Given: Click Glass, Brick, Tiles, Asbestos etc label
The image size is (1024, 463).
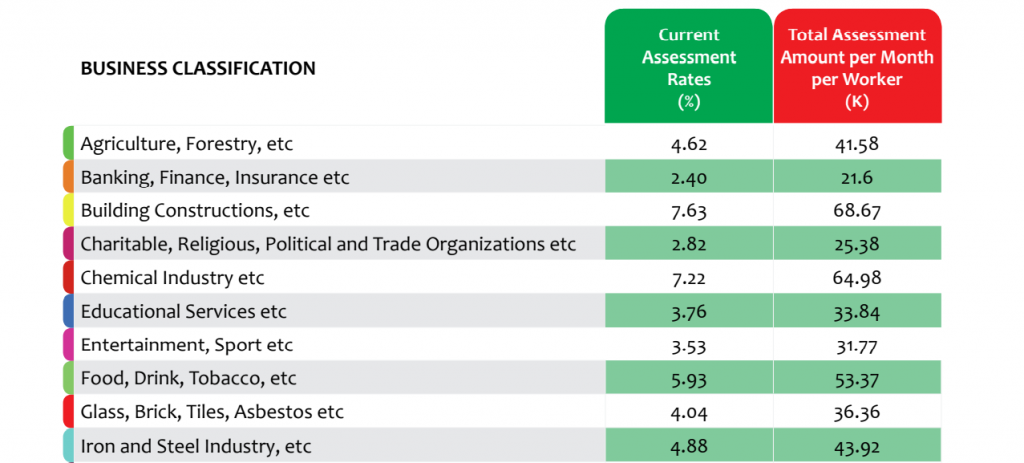Looking at the screenshot, I should click(212, 412).
